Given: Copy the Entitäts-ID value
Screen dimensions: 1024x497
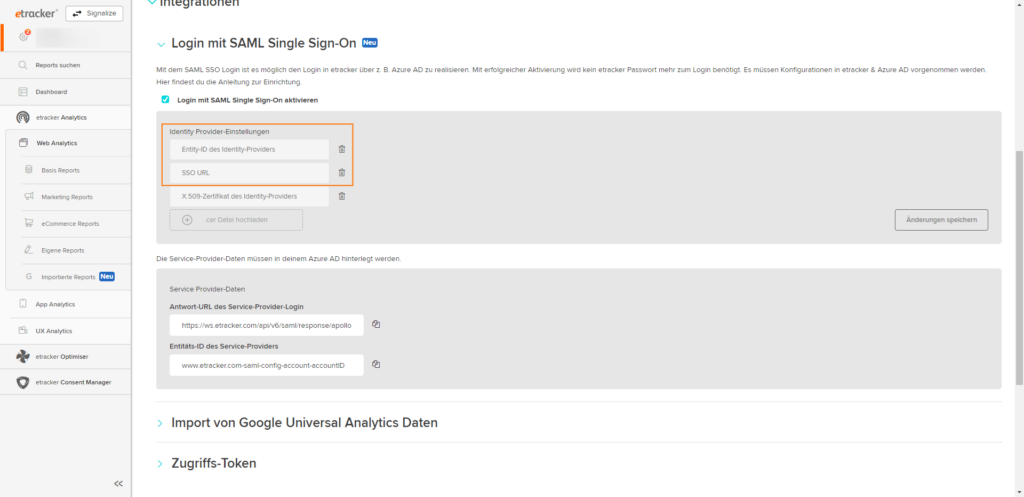Looking at the screenshot, I should [x=376, y=364].
